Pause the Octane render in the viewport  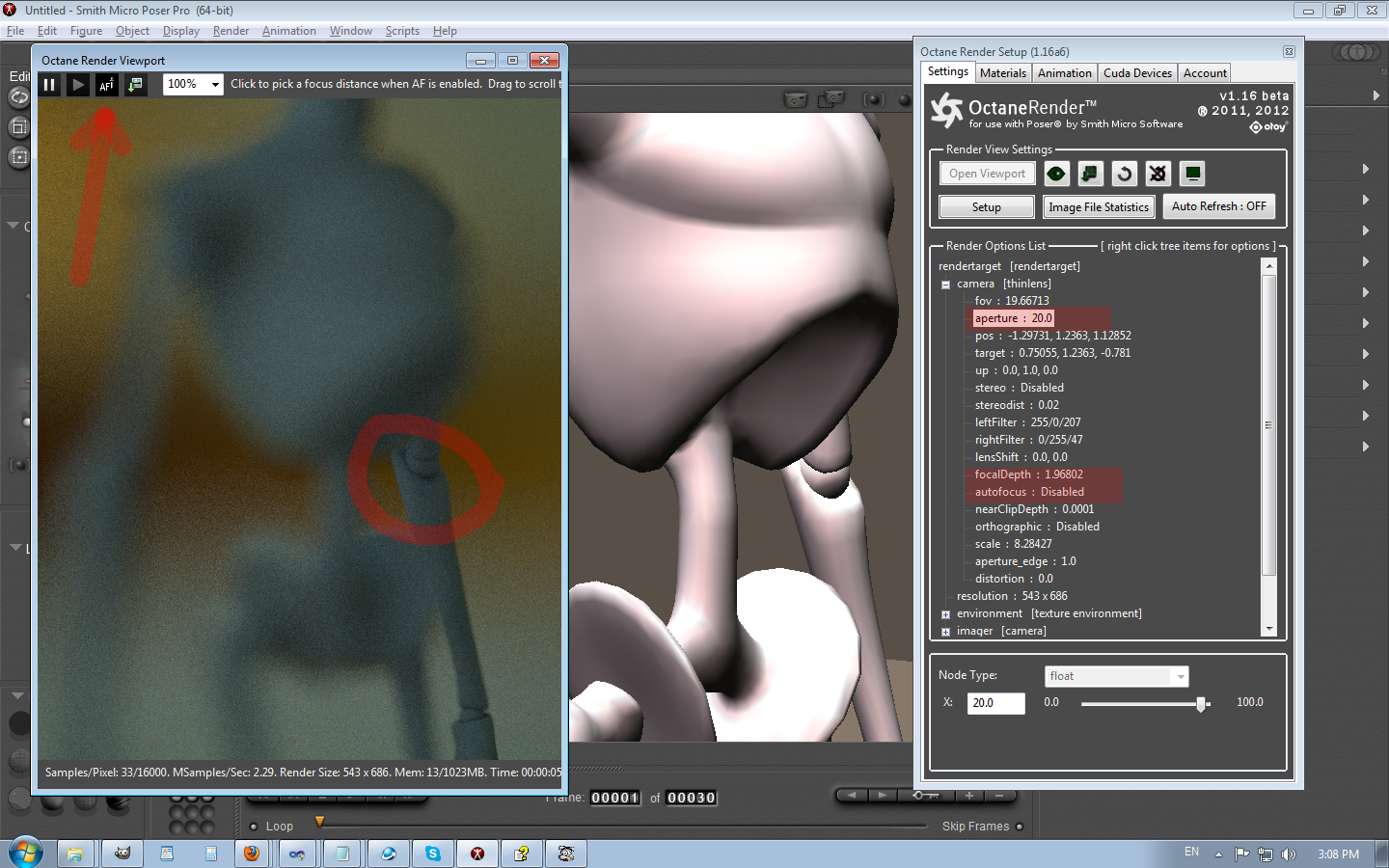(49, 85)
